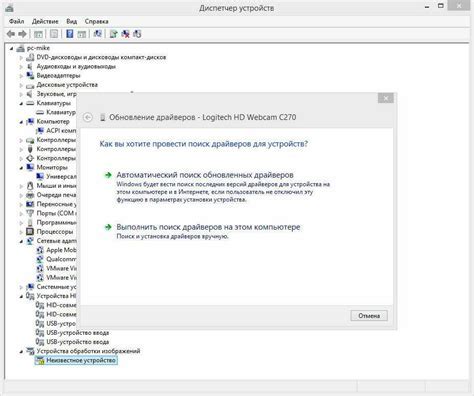474x396 pixels.
Task: Collapse Устройства обработки изображений category
Action: (x=21, y=351)
